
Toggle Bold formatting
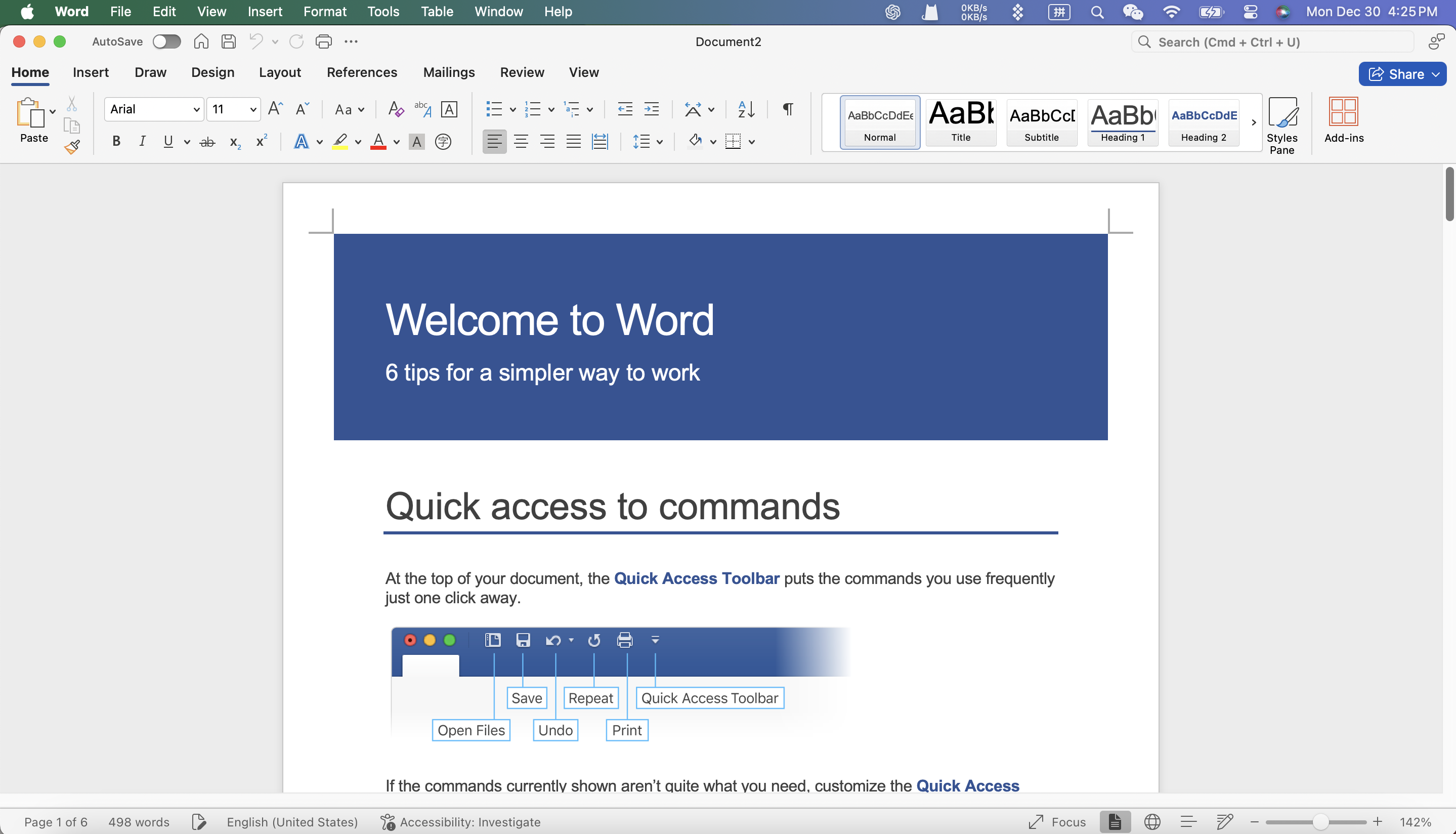coord(116,142)
